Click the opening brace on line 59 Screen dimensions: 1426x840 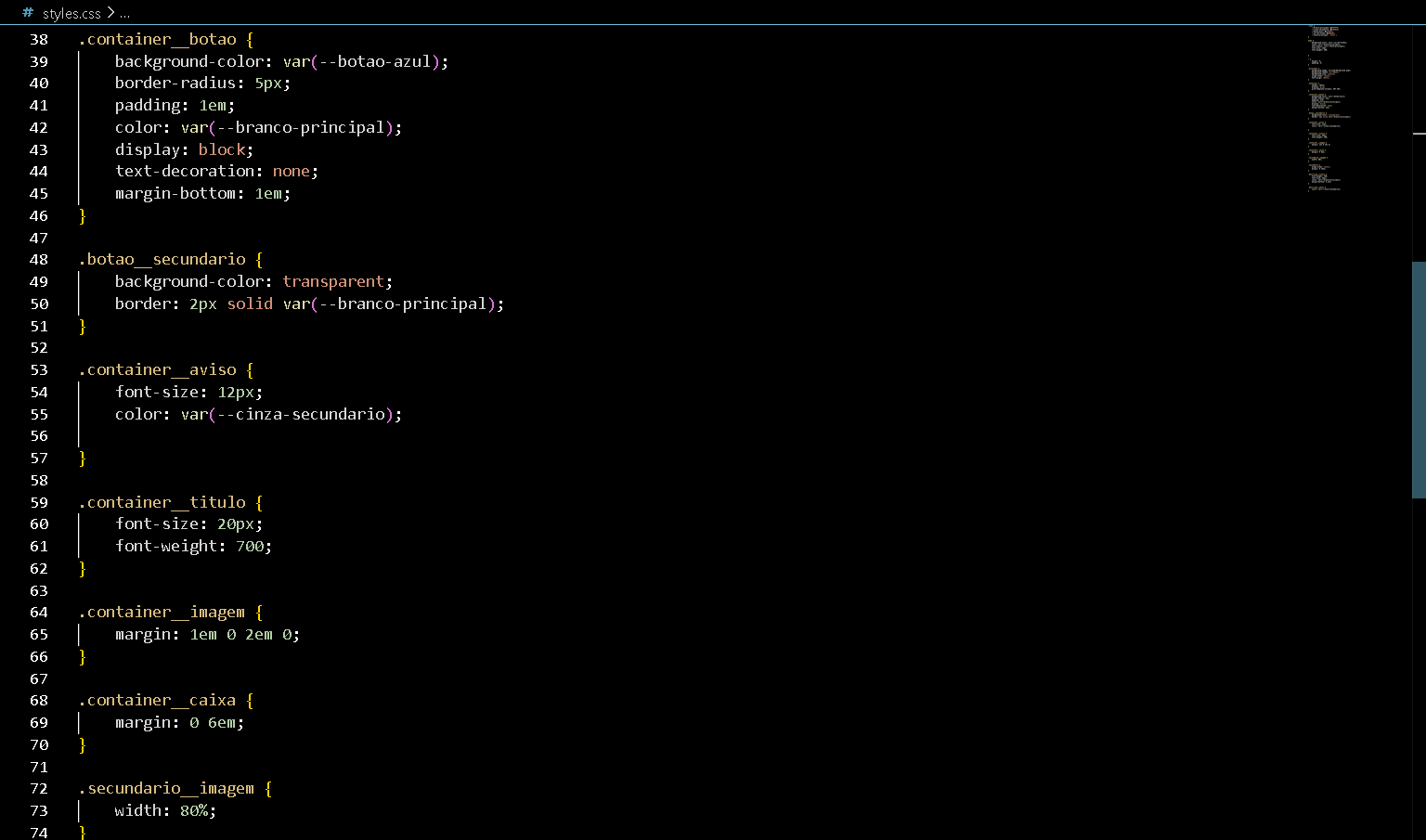pos(259,502)
